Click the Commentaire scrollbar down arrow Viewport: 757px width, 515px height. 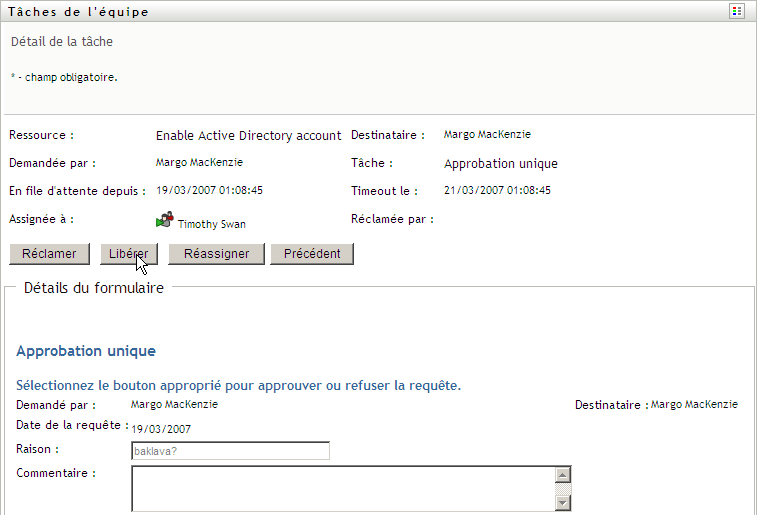tap(562, 503)
